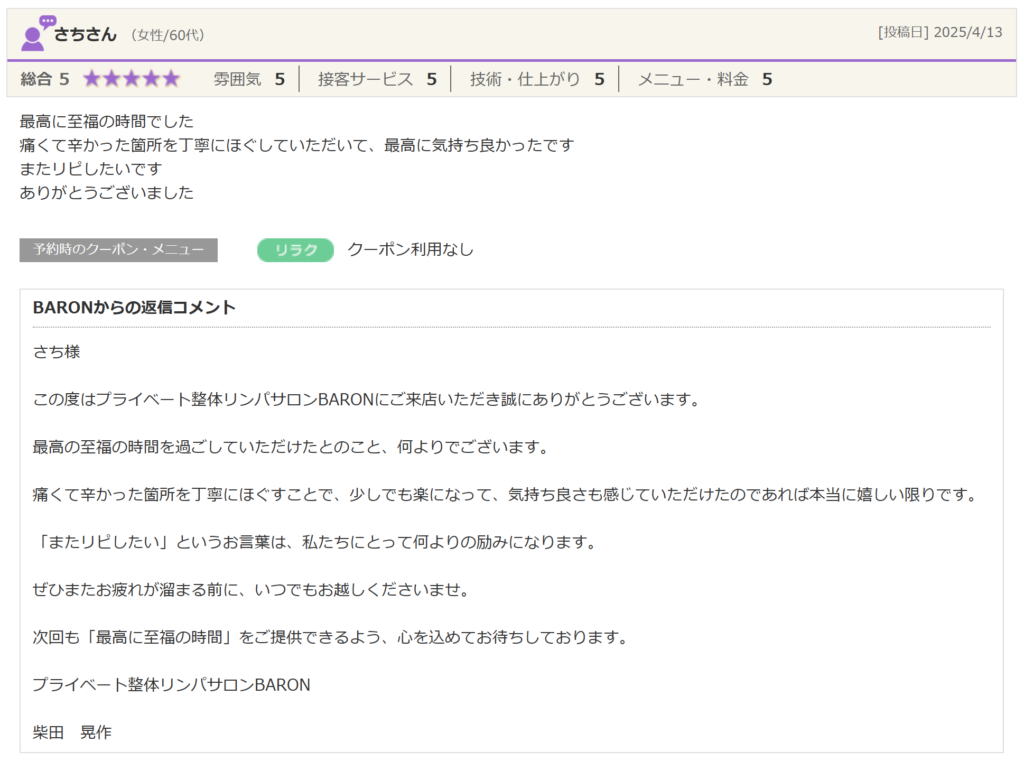This screenshot has width=1024, height=761.
Task: Click the 総合 5 overall score
Action: pyautogui.click(x=45, y=79)
